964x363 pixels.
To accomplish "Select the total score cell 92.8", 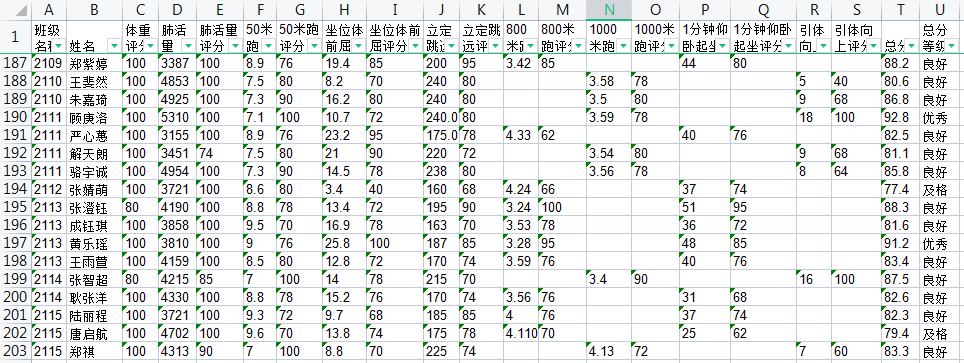I will coord(900,117).
